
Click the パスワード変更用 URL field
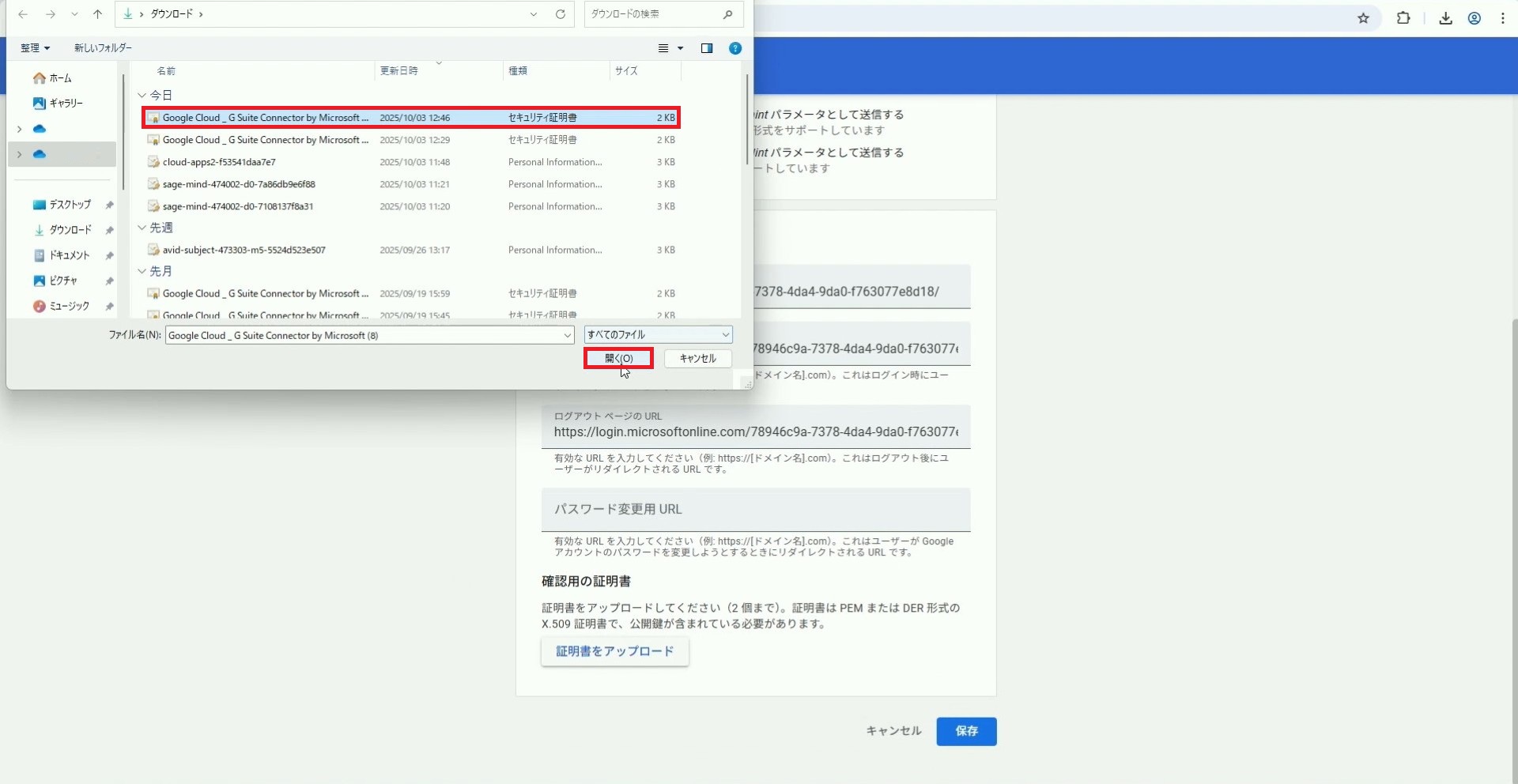click(755, 510)
